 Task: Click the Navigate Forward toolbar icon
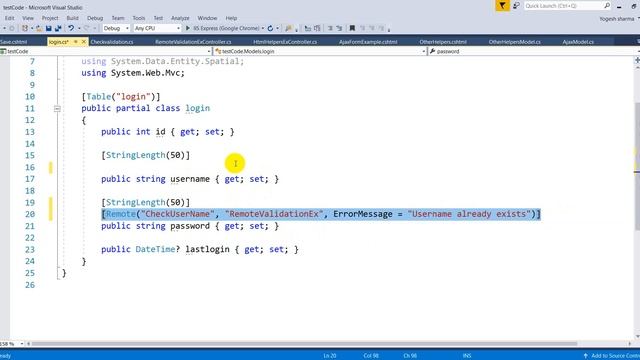12,28
